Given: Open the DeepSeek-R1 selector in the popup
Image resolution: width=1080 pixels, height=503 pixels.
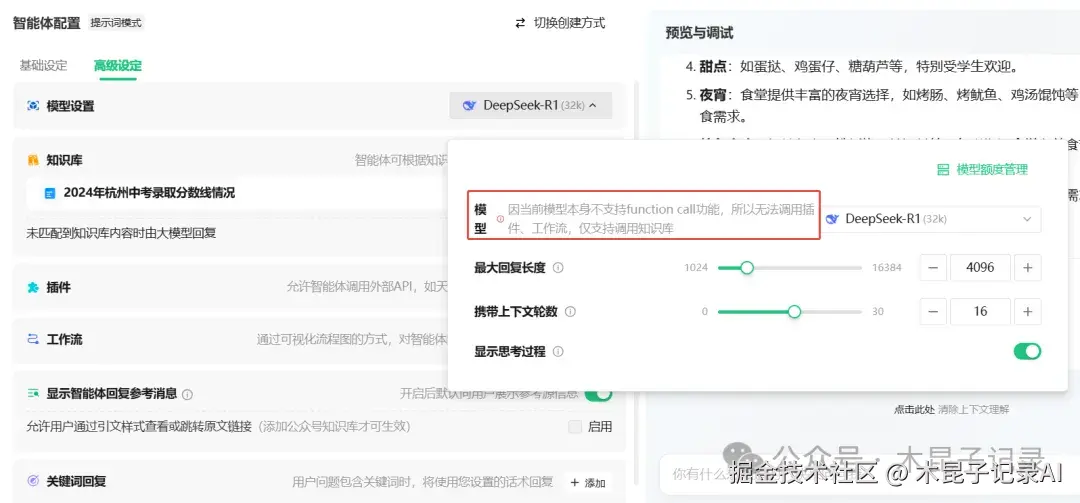Looking at the screenshot, I should click(933, 219).
